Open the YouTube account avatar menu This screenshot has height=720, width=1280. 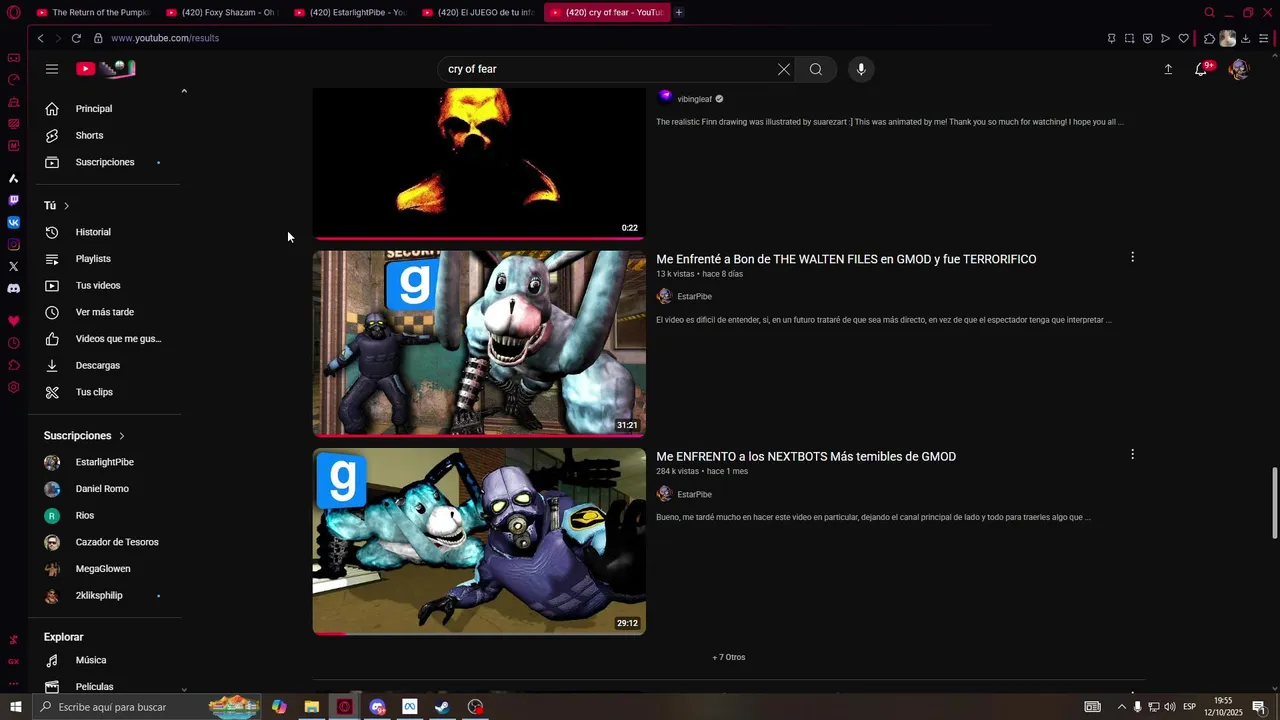1239,69
